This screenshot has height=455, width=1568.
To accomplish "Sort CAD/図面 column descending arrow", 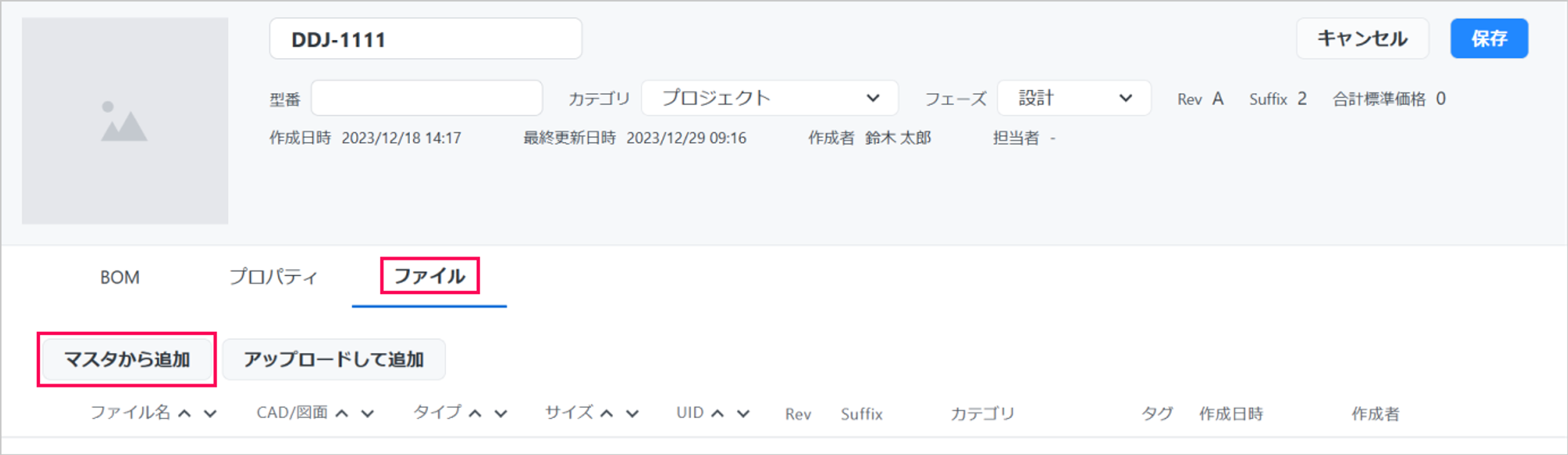I will point(368,413).
